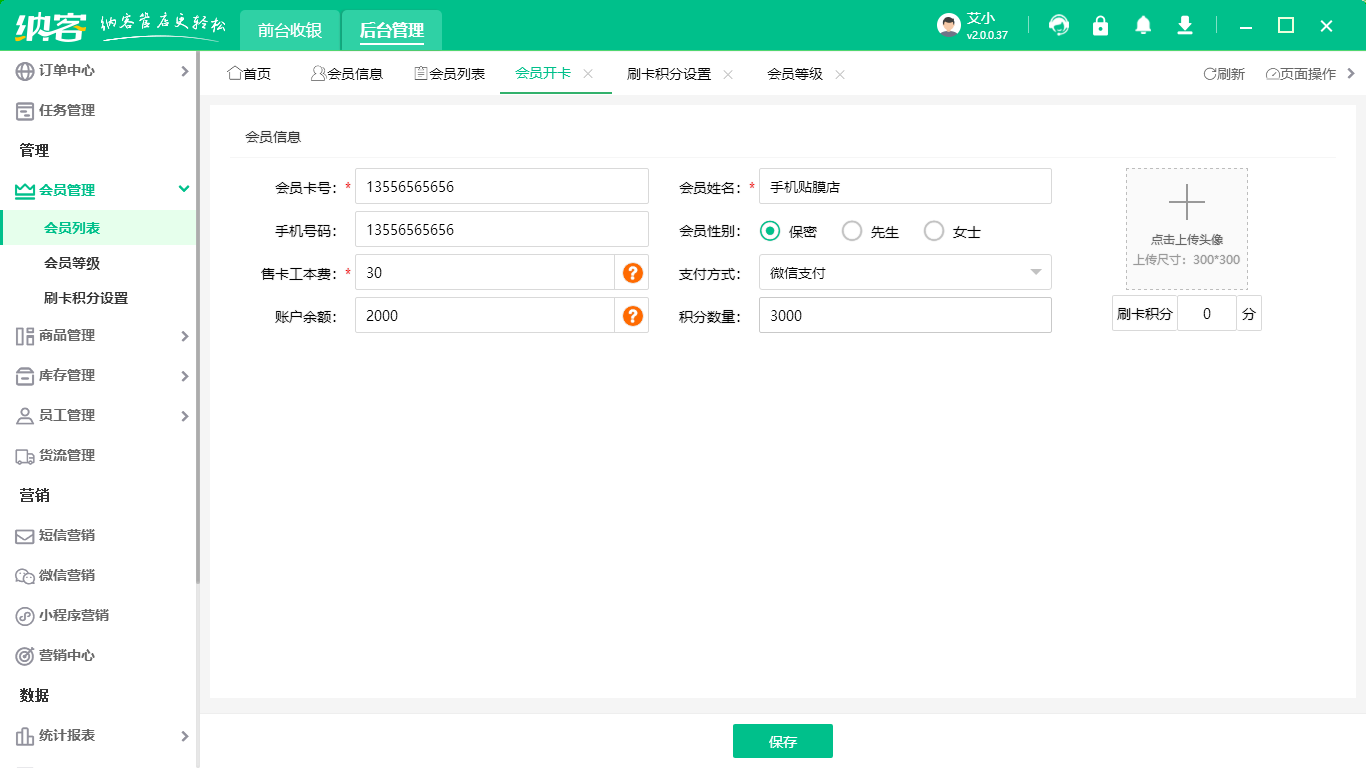
Task: Select the 商品管理 sidebar icon
Action: pyautogui.click(x=23, y=335)
